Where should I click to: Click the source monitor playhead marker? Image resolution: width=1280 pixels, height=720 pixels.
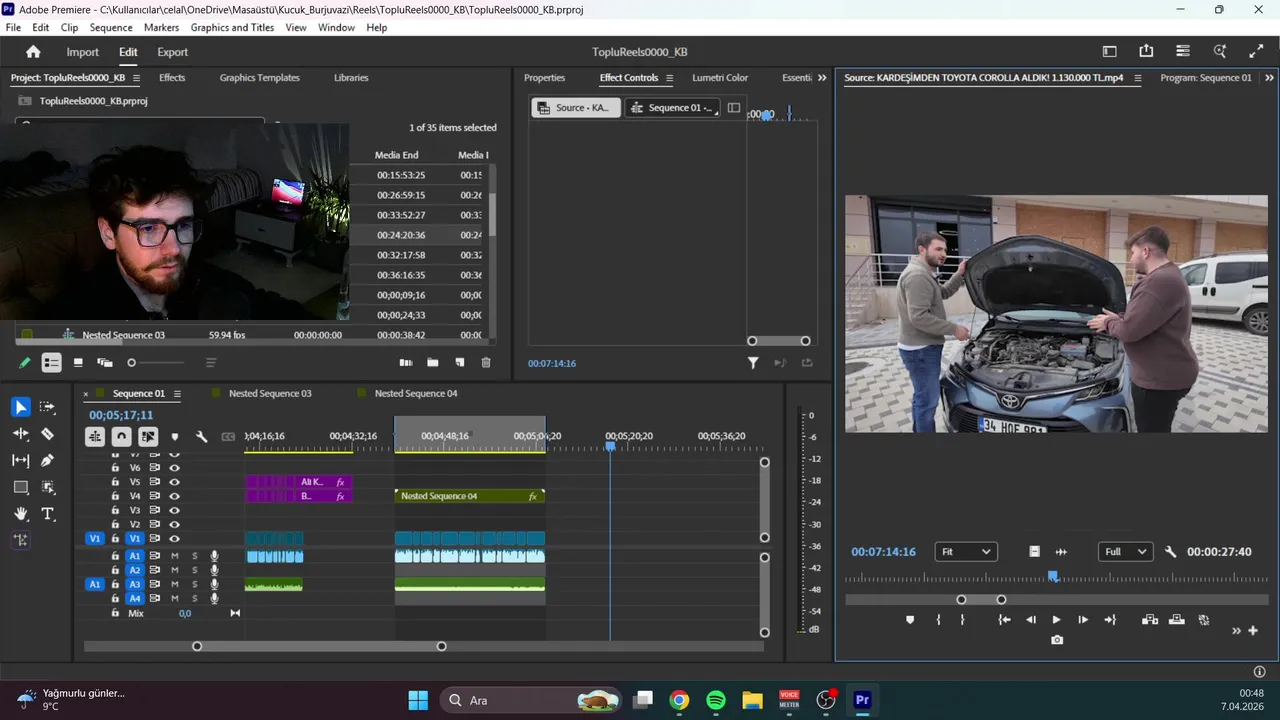(1053, 576)
